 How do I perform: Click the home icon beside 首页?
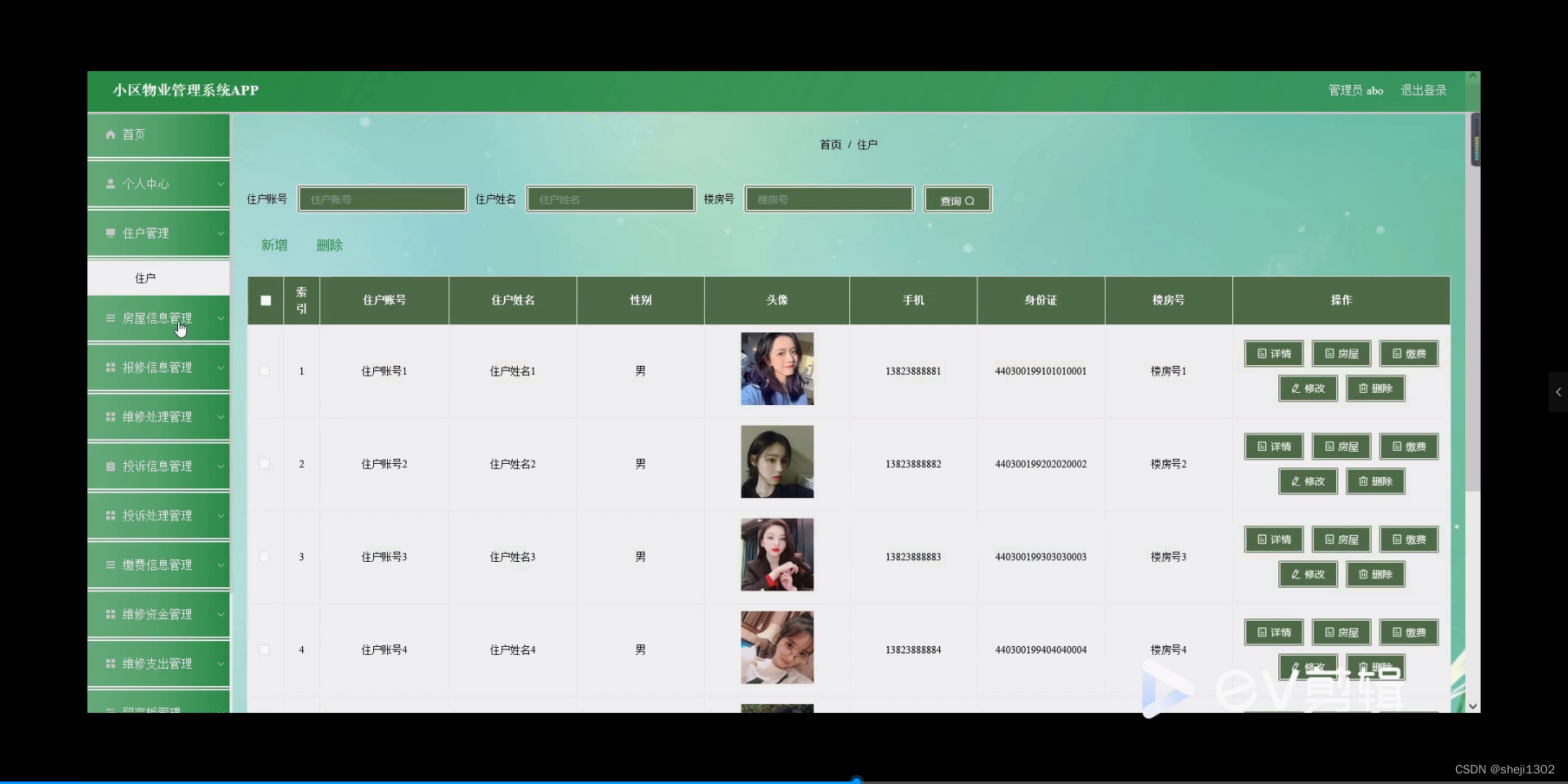pyautogui.click(x=109, y=134)
